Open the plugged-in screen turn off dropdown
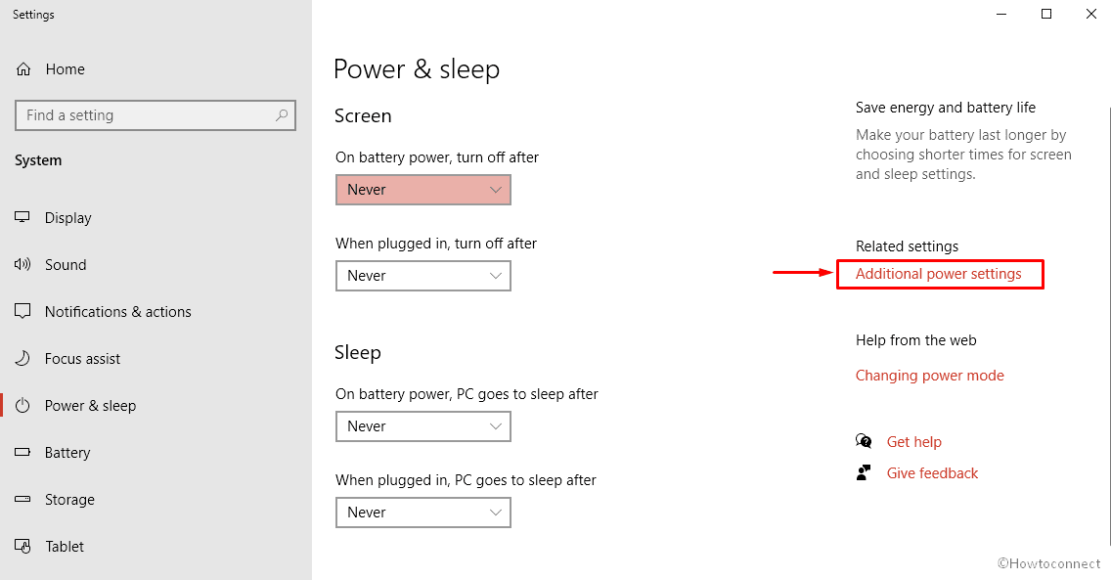 click(423, 275)
